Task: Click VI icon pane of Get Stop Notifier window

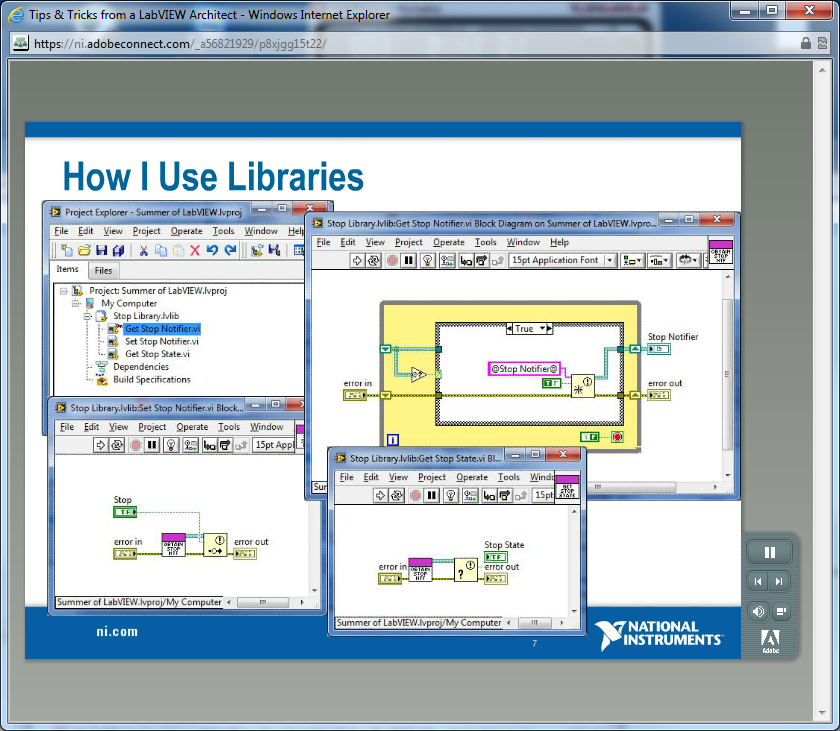Action: (x=721, y=252)
